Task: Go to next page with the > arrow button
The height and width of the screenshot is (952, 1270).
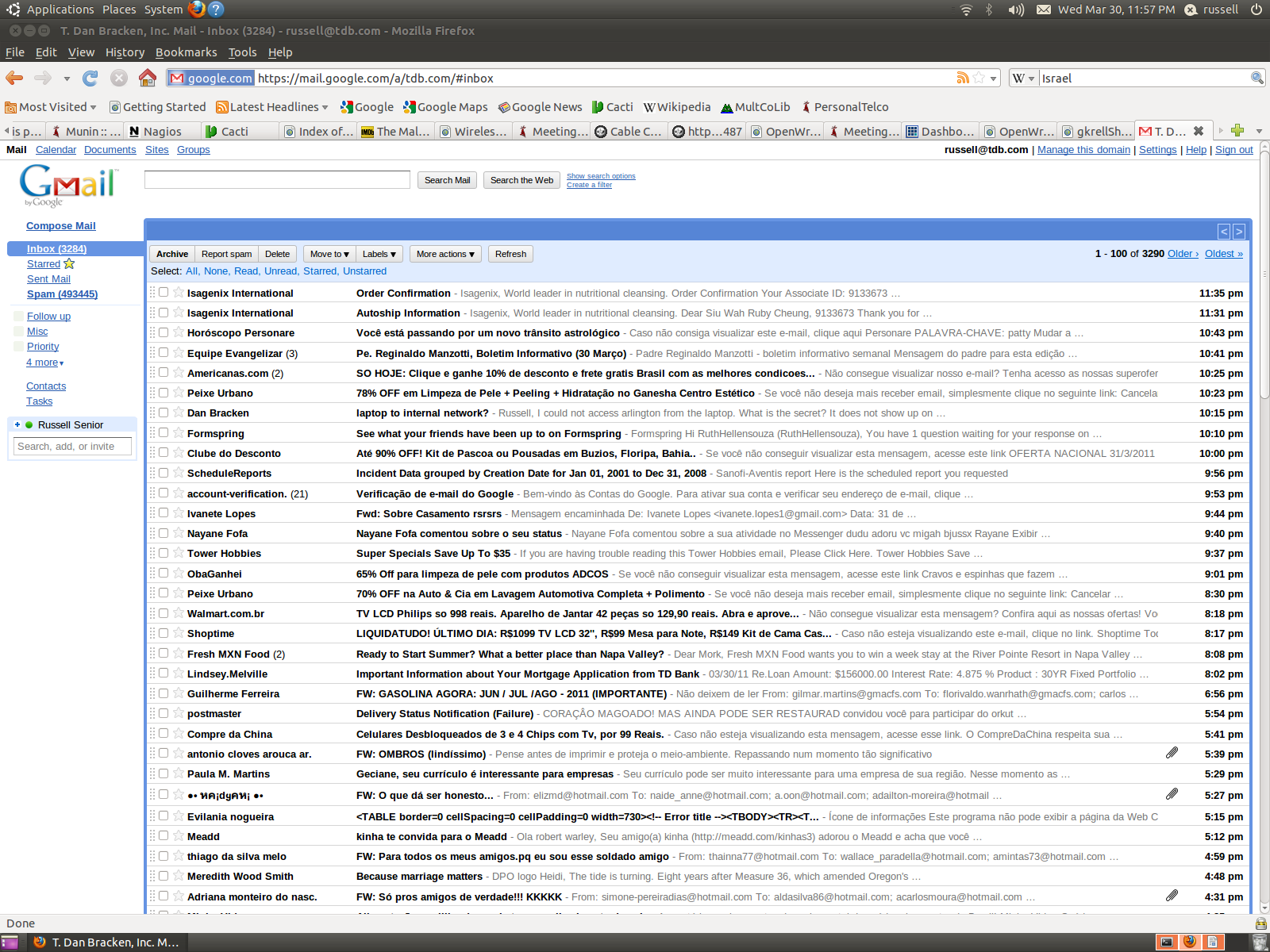Action: click(1239, 232)
